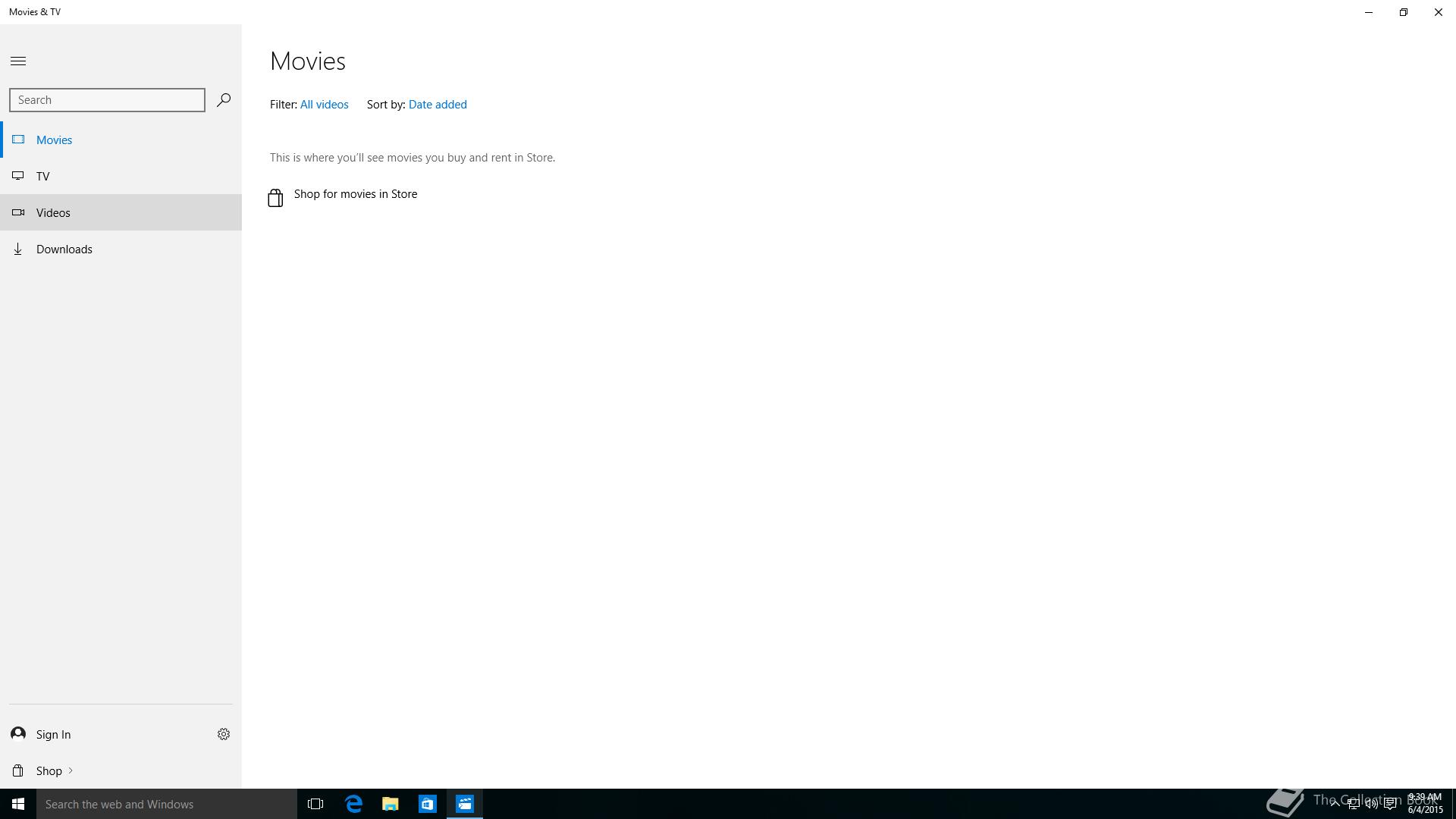
Task: Open the Movies section
Action: tap(121, 140)
